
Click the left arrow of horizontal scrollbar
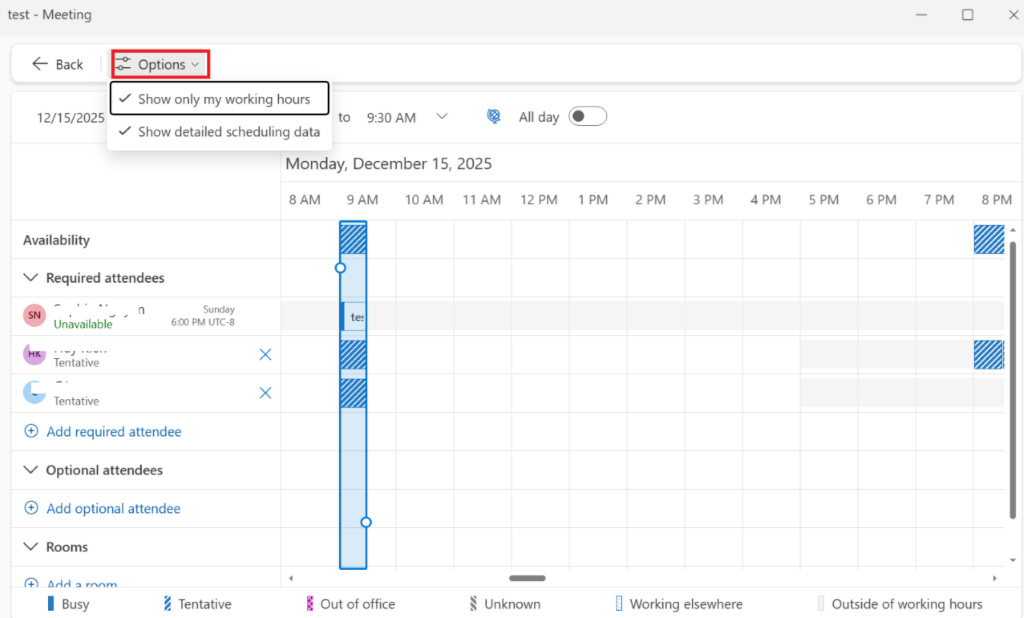pyautogui.click(x=291, y=578)
